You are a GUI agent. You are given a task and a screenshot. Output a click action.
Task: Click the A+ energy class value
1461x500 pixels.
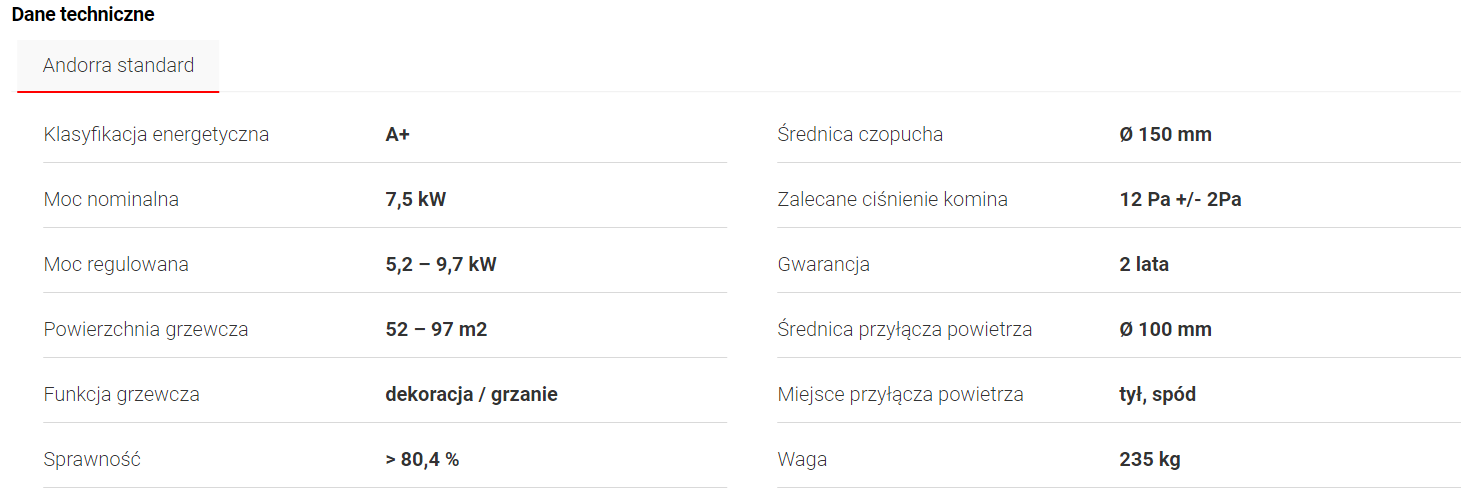(x=398, y=134)
